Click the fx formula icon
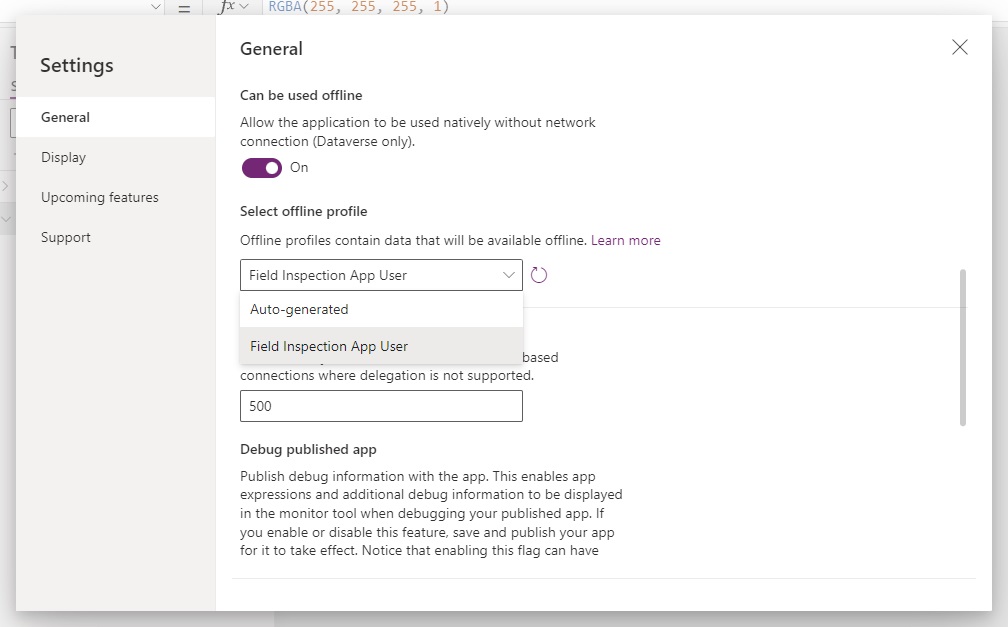 225,7
